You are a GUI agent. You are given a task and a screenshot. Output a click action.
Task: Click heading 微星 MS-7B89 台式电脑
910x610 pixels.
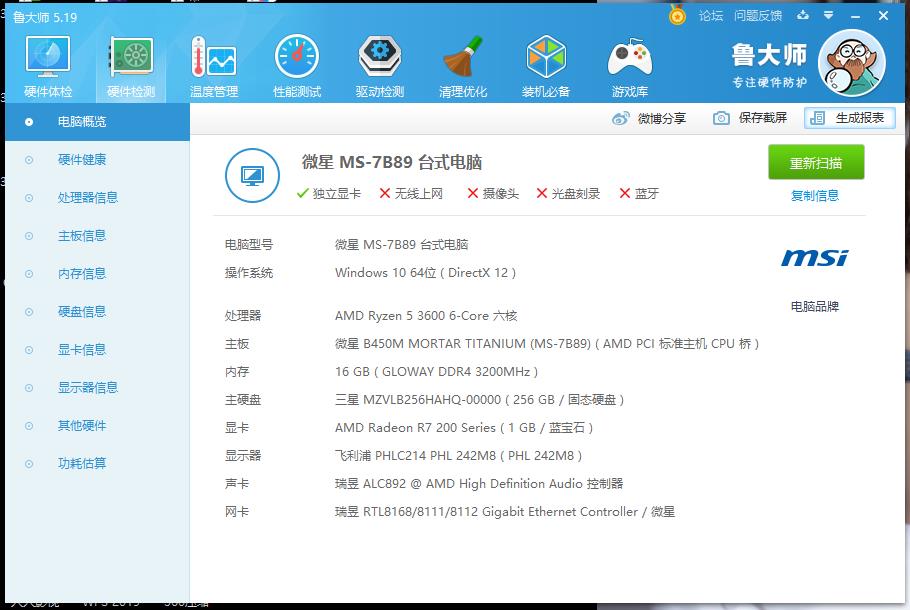click(392, 162)
